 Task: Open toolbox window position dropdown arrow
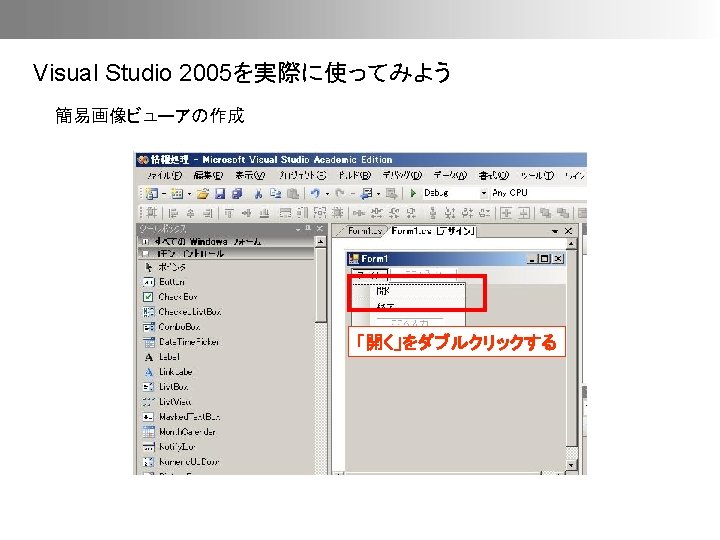(x=298, y=229)
